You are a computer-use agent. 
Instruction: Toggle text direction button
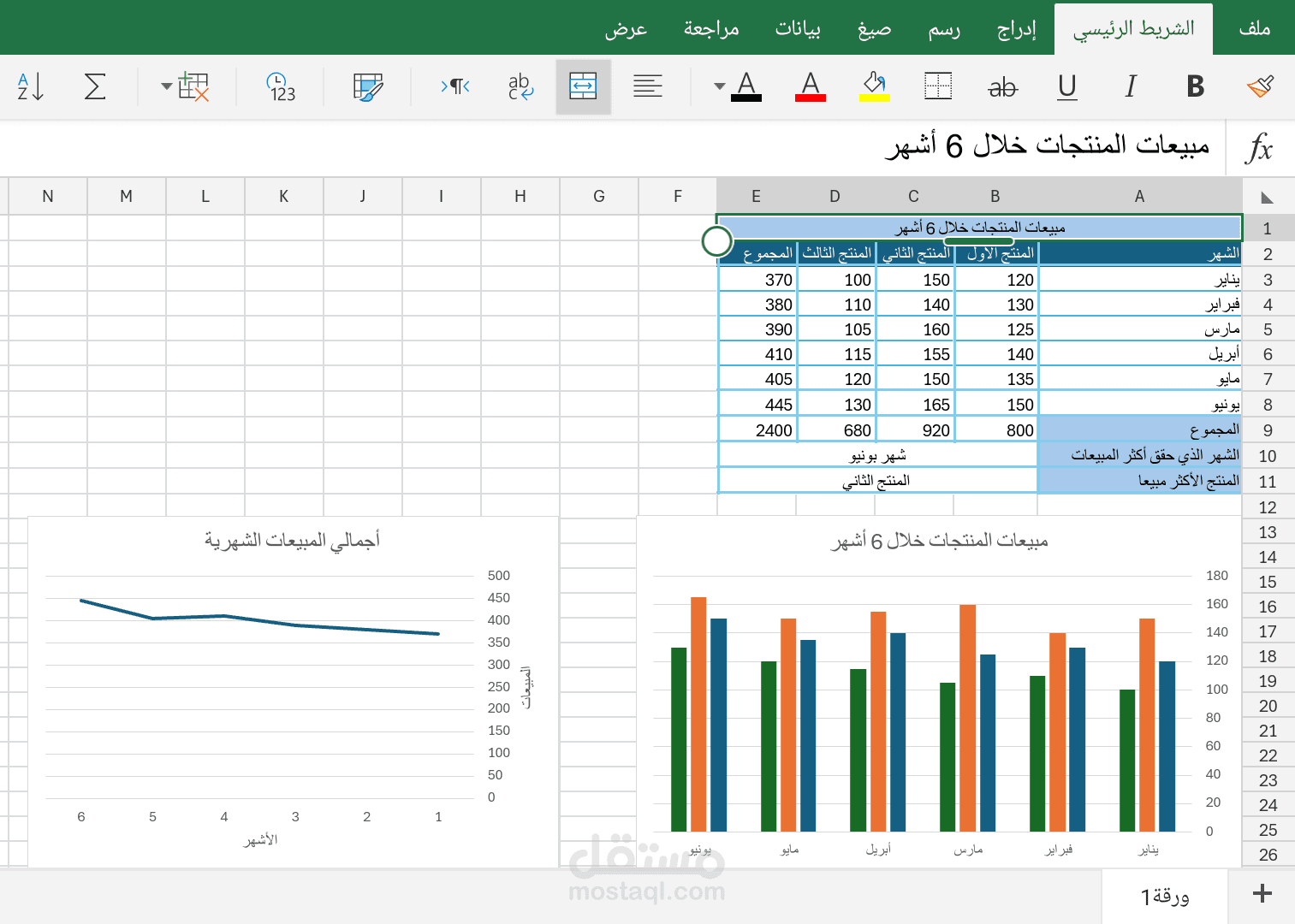point(455,86)
